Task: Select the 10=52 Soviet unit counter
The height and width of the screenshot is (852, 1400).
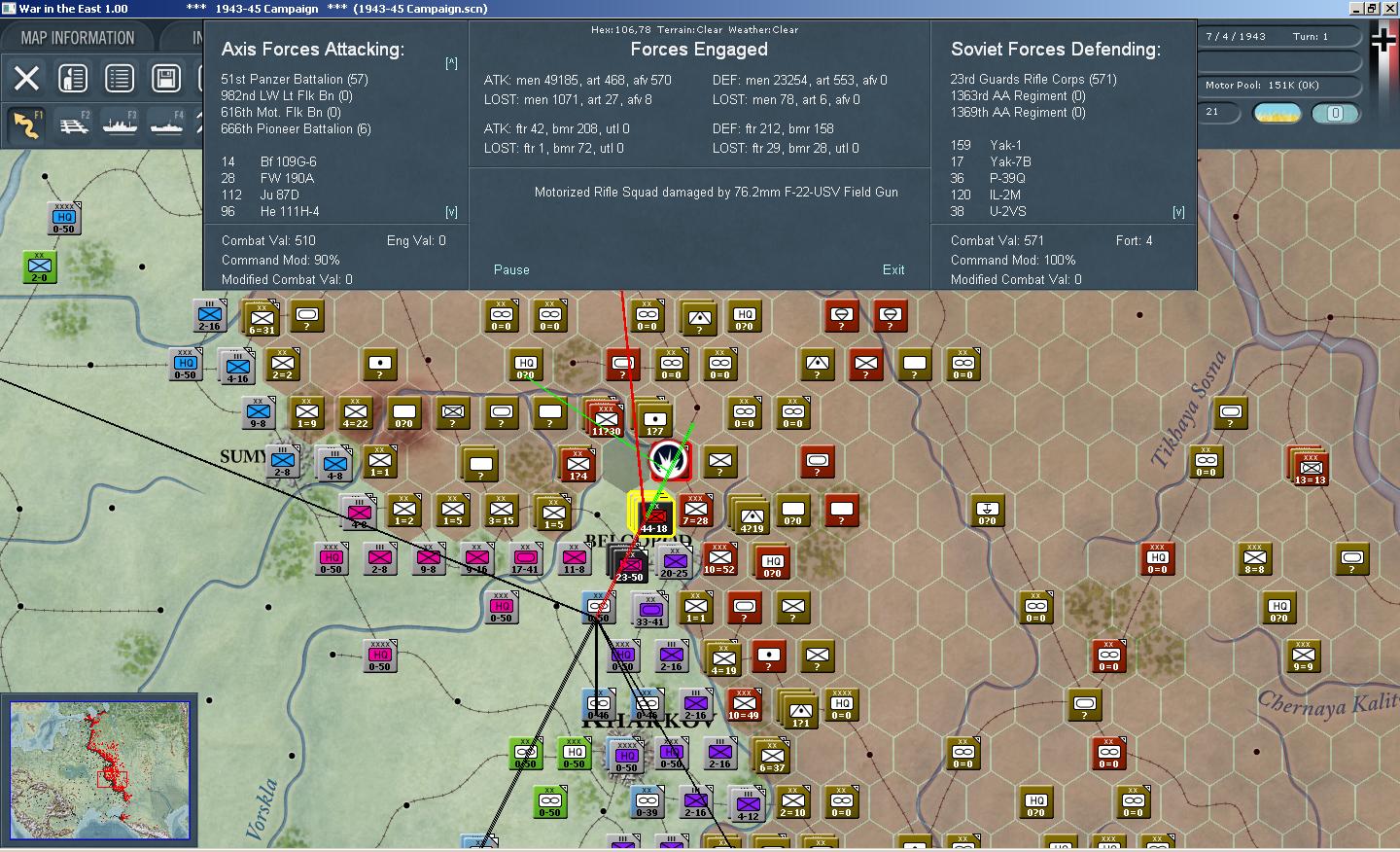Action: pyautogui.click(x=719, y=558)
